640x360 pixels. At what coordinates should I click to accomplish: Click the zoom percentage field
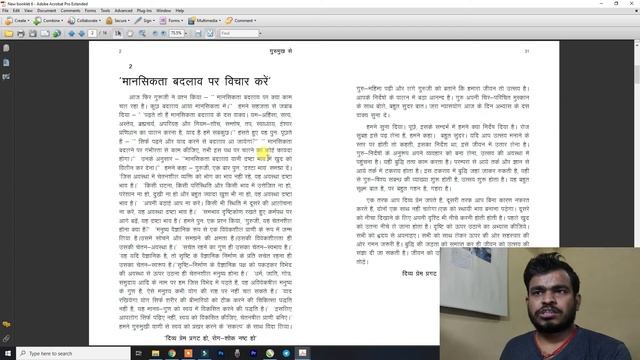(x=176, y=33)
